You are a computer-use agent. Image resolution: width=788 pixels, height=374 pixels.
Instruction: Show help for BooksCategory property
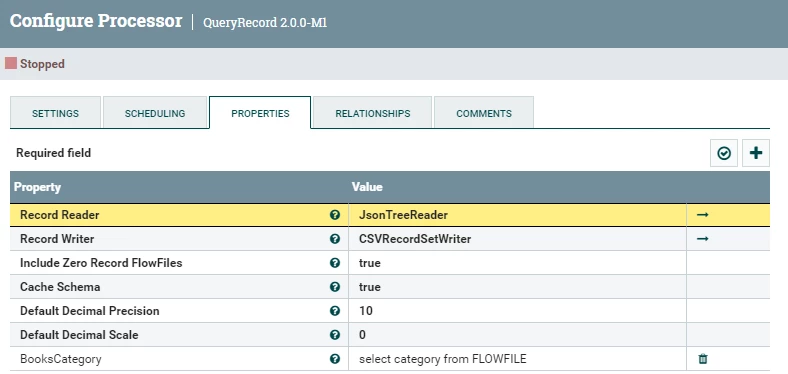[x=335, y=359]
